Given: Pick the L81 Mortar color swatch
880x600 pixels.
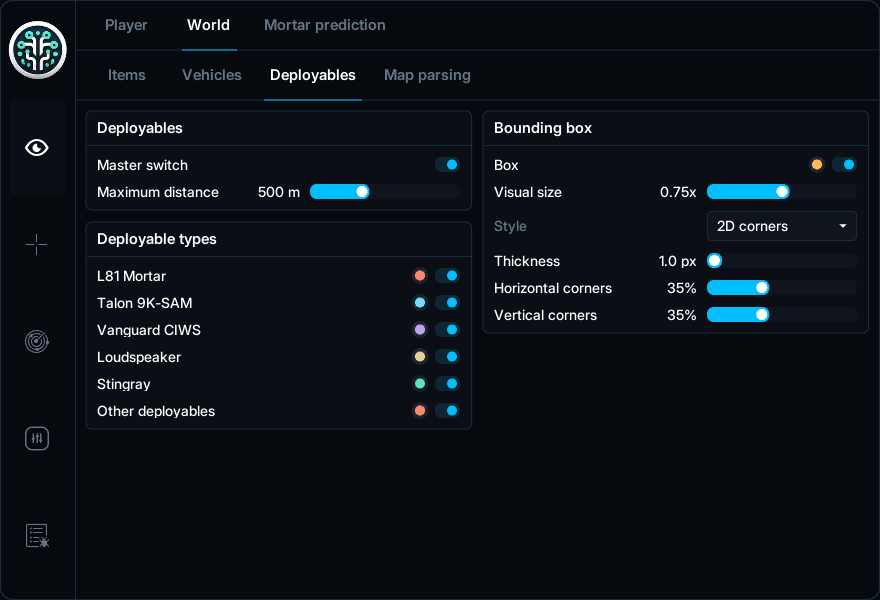Looking at the screenshot, I should (x=420, y=276).
